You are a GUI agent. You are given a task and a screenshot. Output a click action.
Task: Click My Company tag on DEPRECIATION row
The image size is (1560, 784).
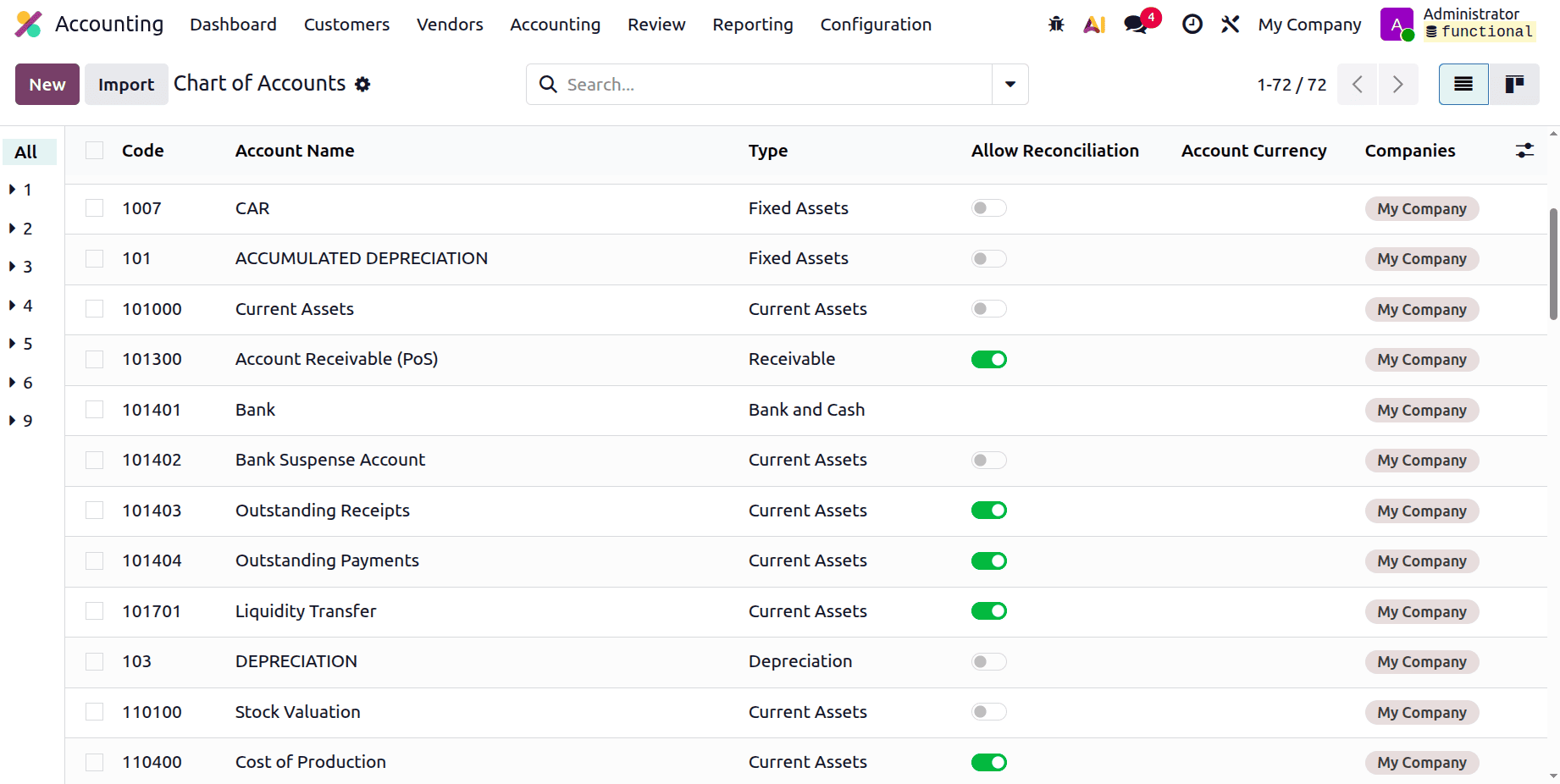tap(1422, 662)
